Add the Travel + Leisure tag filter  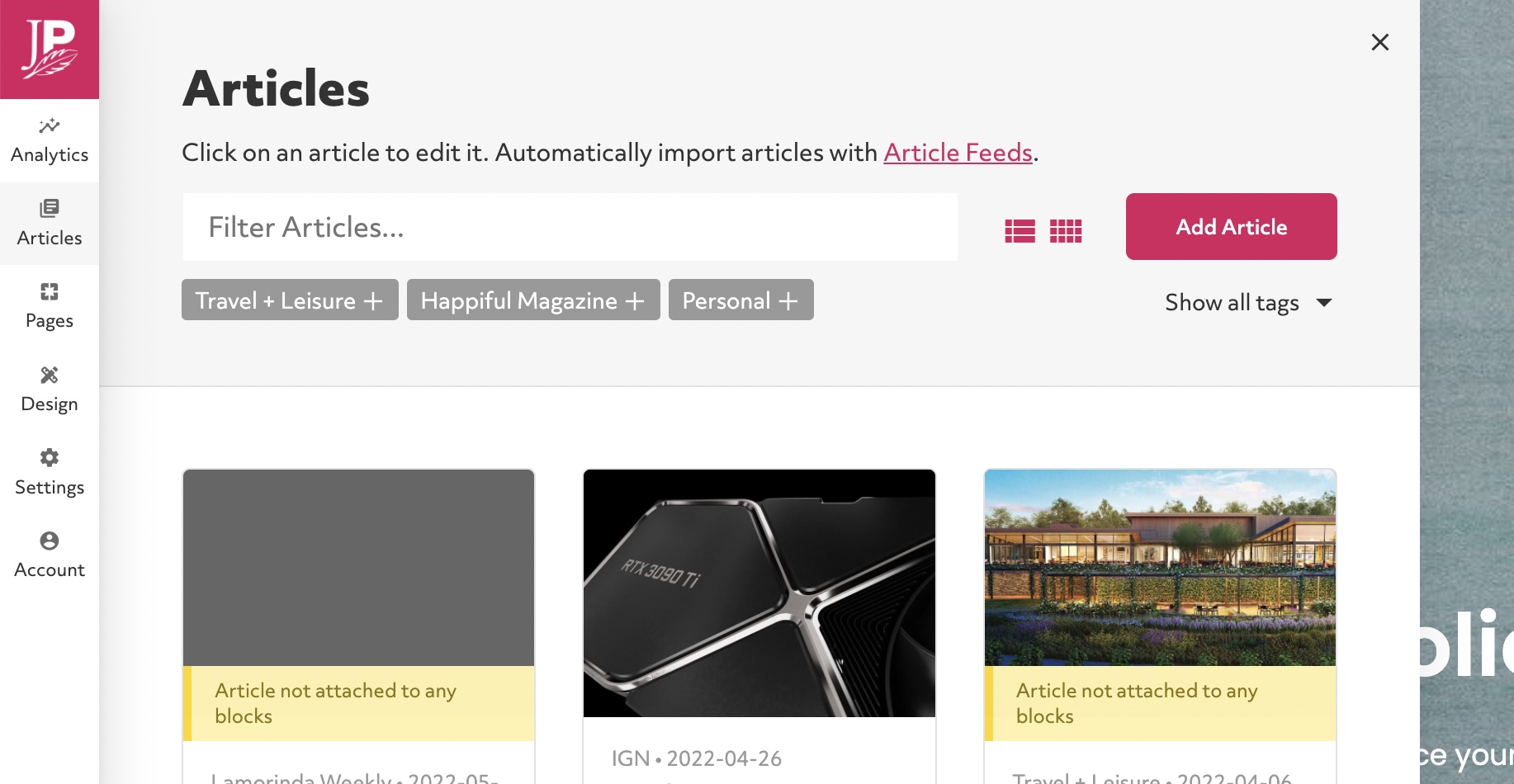pyautogui.click(x=290, y=300)
